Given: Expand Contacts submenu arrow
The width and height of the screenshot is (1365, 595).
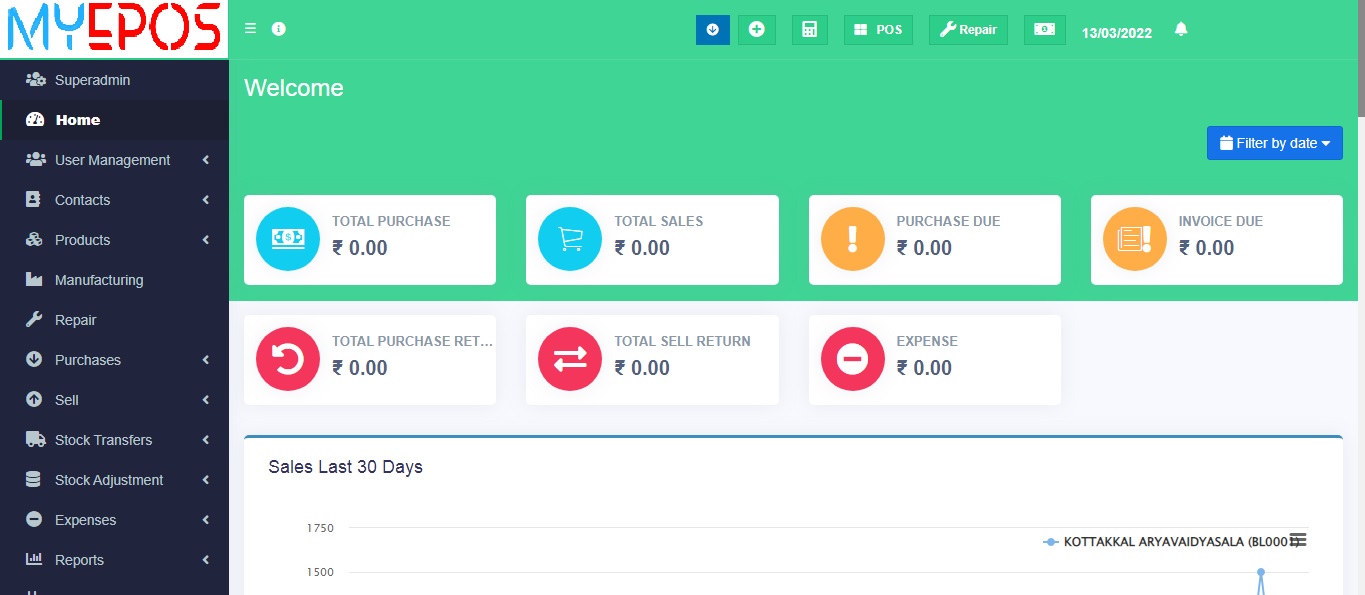Looking at the screenshot, I should pos(205,200).
